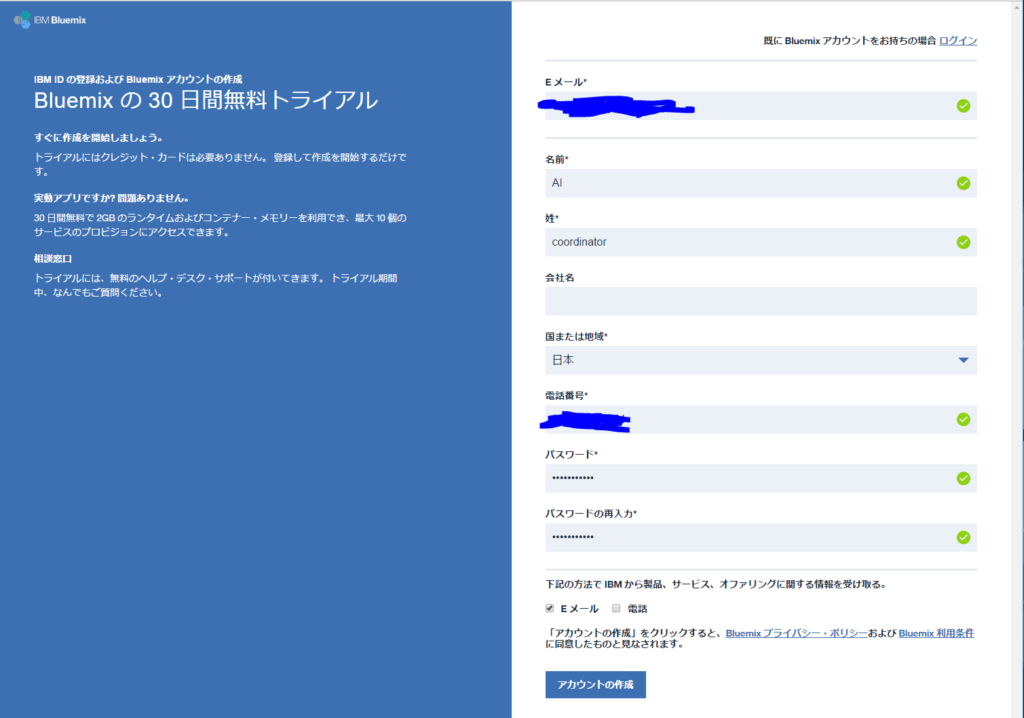The width and height of the screenshot is (1024, 718).
Task: Focus the empty 会社名 input field
Action: point(761,301)
